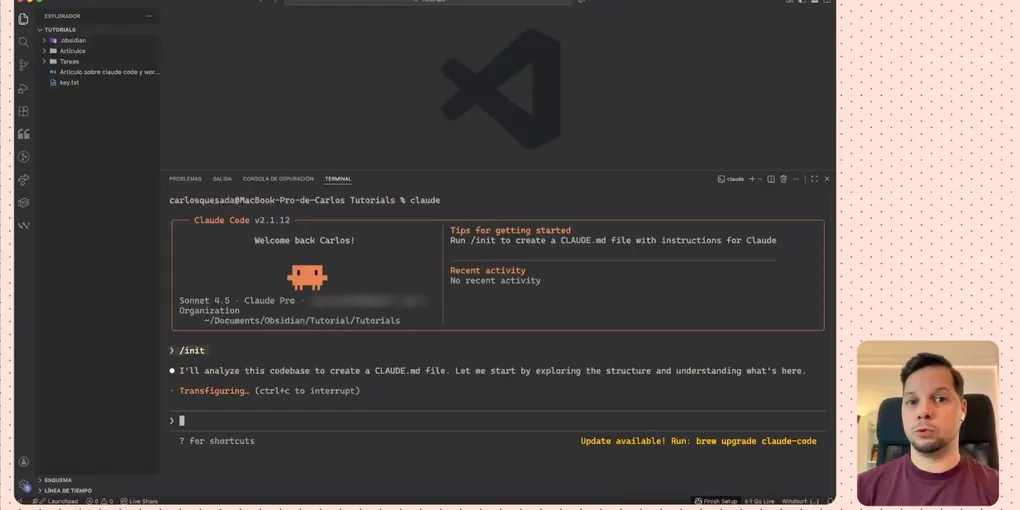Click the 'Claude Code v2.1.12' box title
This screenshot has width=1020, height=510.
(x=242, y=221)
